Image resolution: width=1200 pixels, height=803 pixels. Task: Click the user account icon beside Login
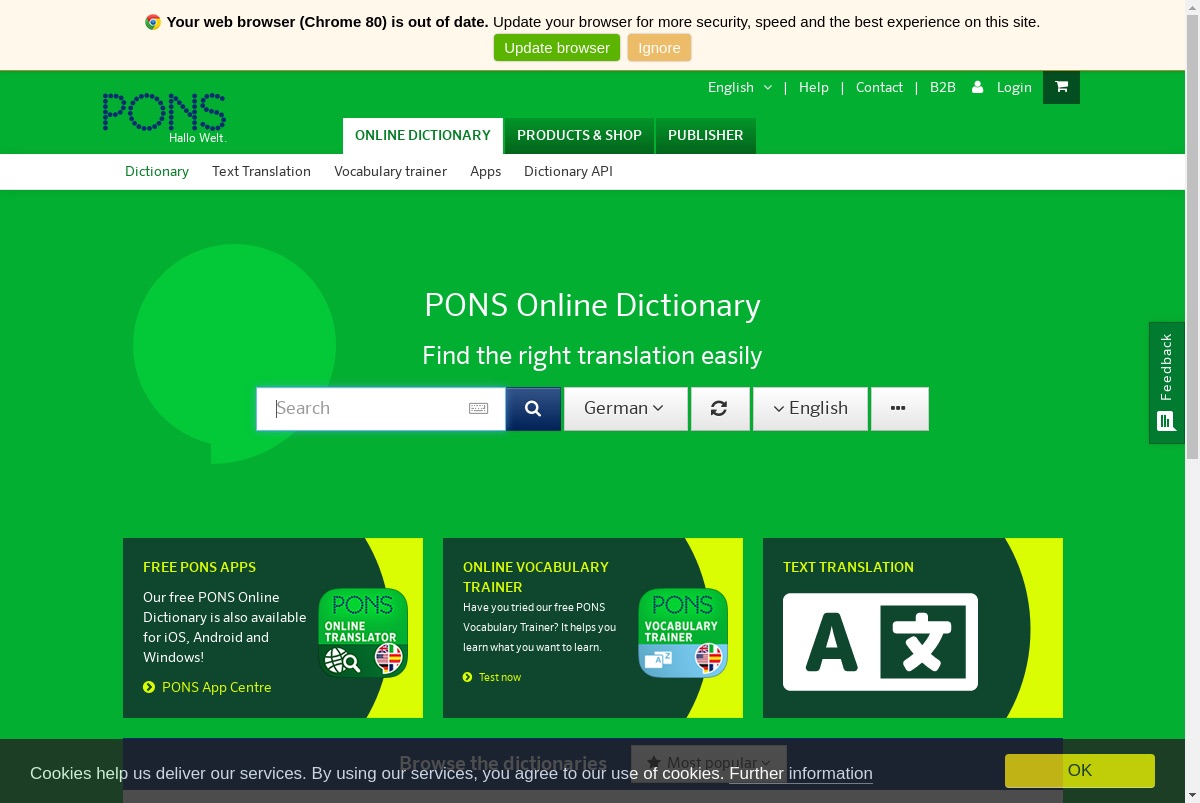click(x=978, y=87)
